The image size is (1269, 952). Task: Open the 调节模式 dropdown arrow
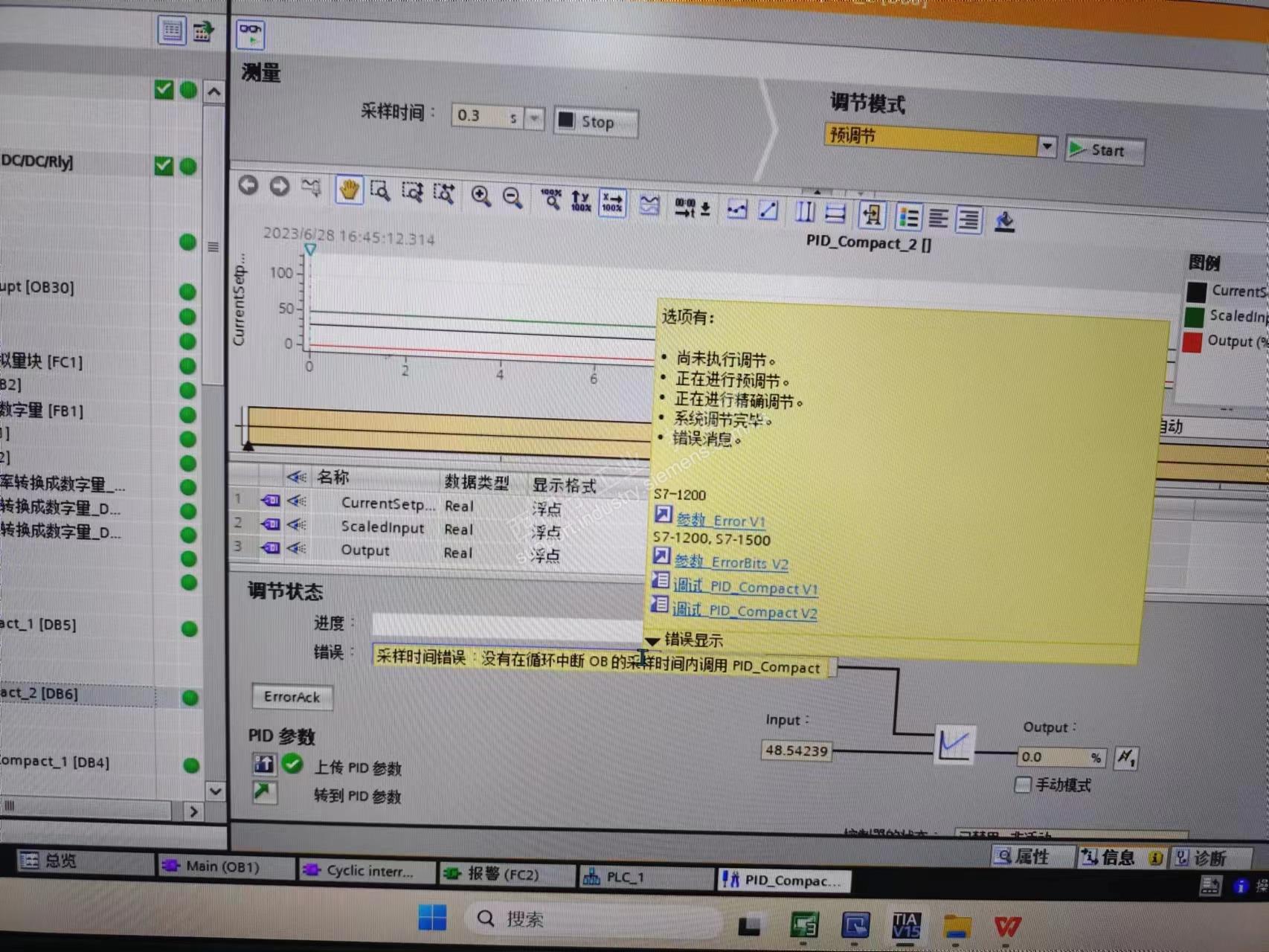pos(1047,146)
